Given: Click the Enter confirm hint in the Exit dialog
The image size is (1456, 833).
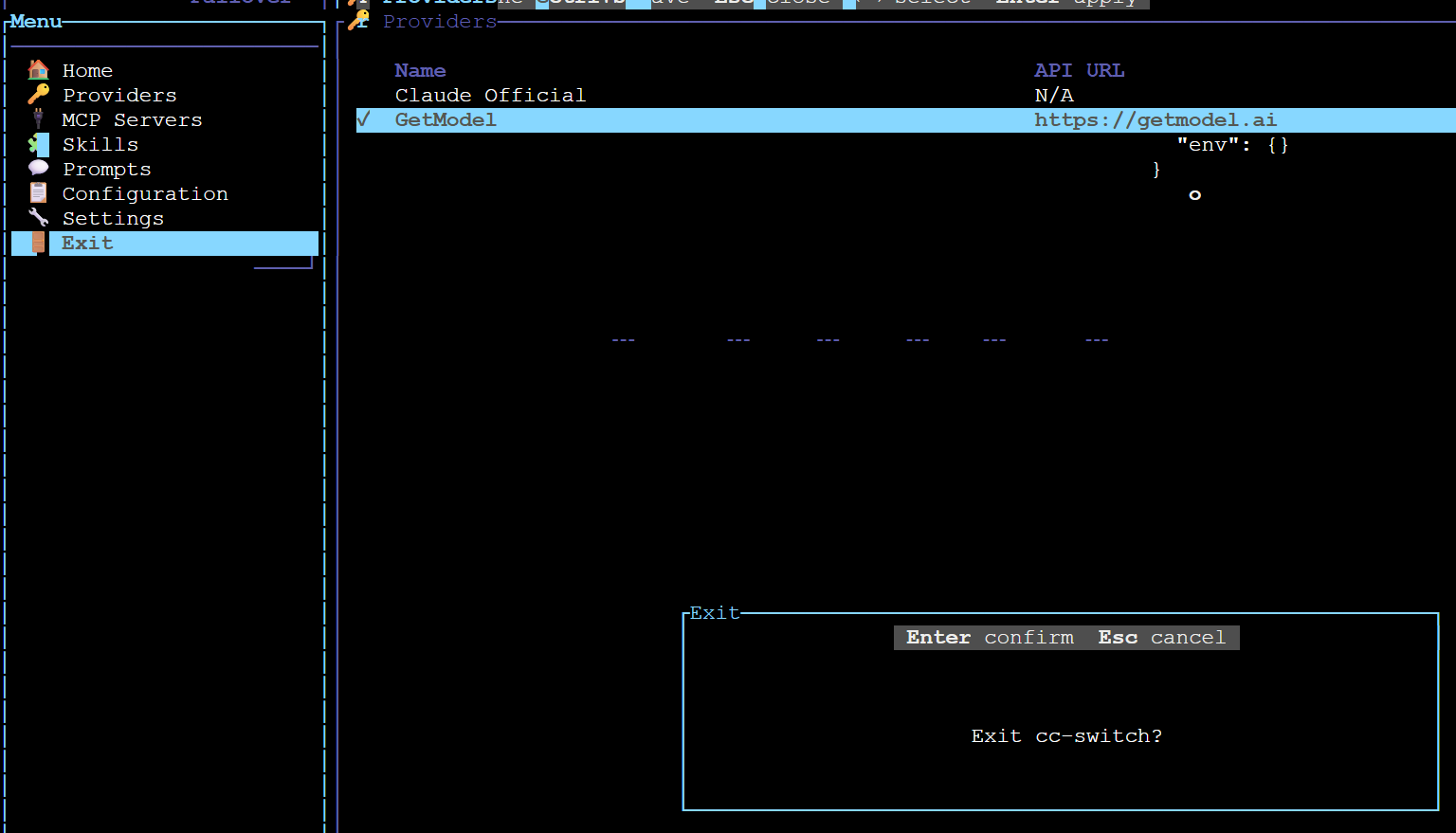Looking at the screenshot, I should tap(990, 638).
